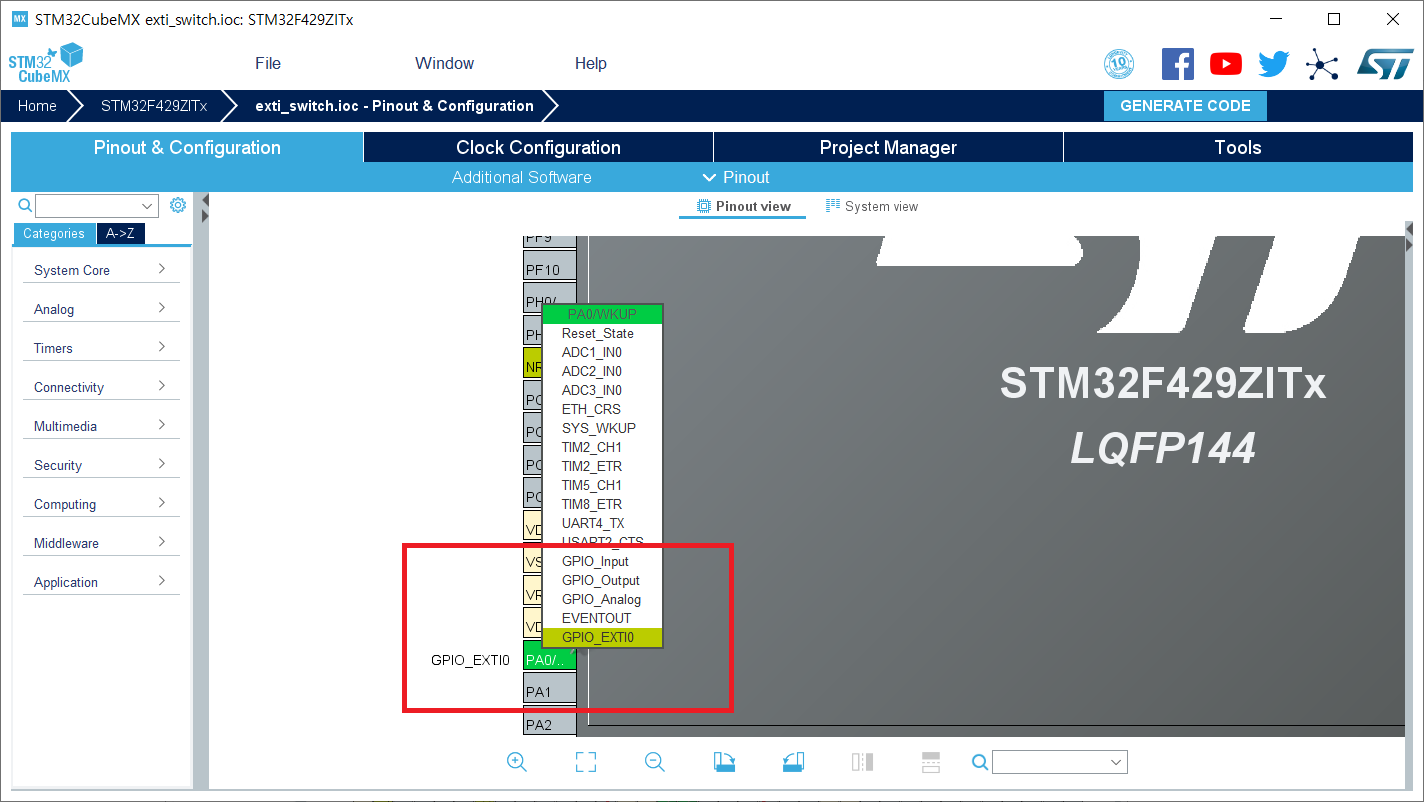Switch to the Tools tab
Viewport: 1424px width, 802px height.
(x=1238, y=147)
